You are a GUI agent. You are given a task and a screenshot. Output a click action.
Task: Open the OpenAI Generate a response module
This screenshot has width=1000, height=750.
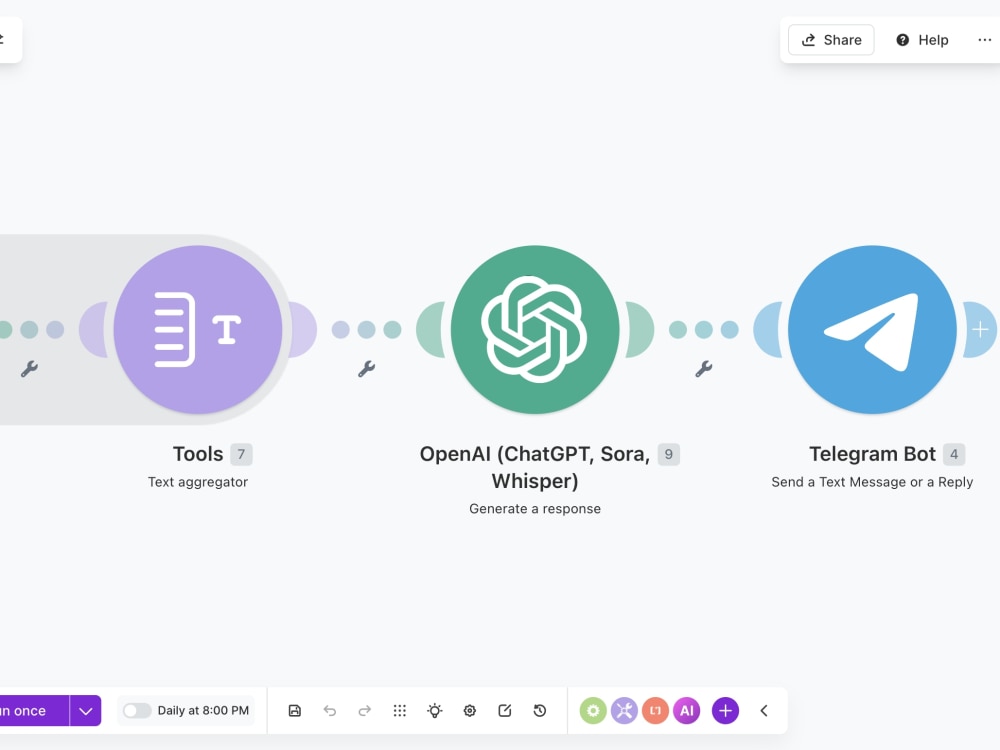(x=534, y=330)
